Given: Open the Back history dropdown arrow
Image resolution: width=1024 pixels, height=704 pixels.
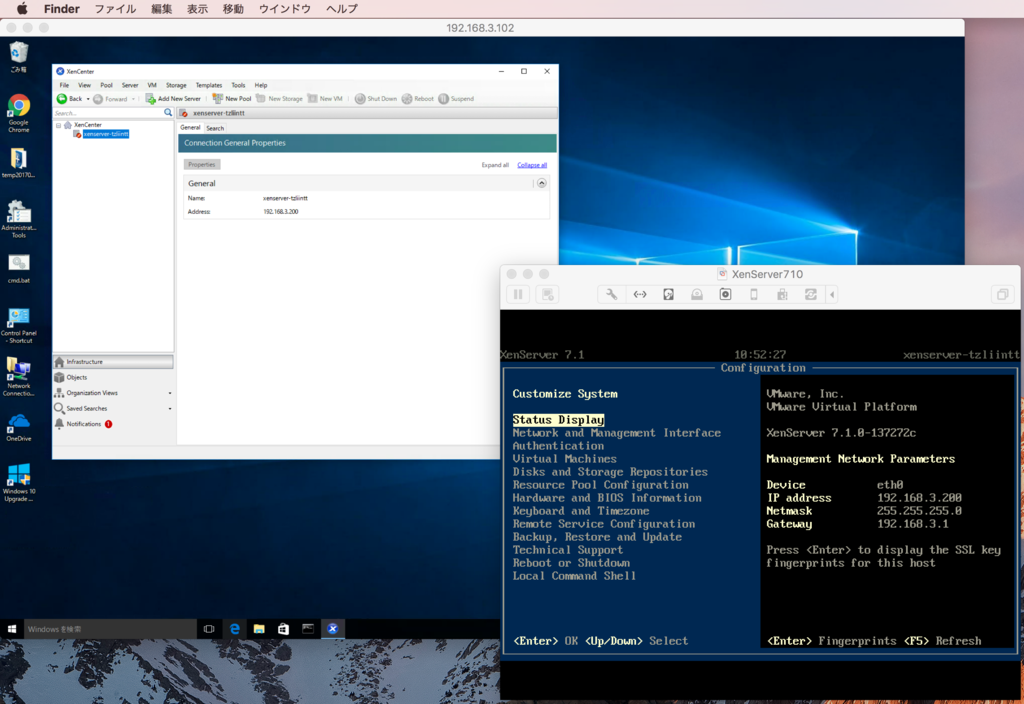Looking at the screenshot, I should tap(88, 99).
